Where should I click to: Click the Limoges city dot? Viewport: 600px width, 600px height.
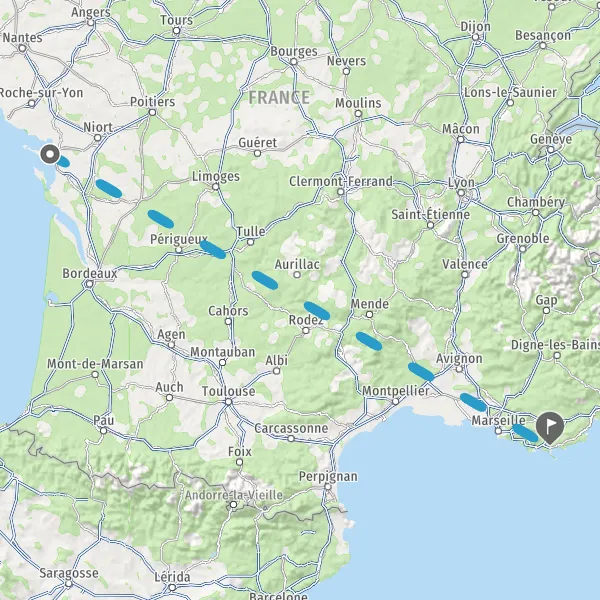216,187
